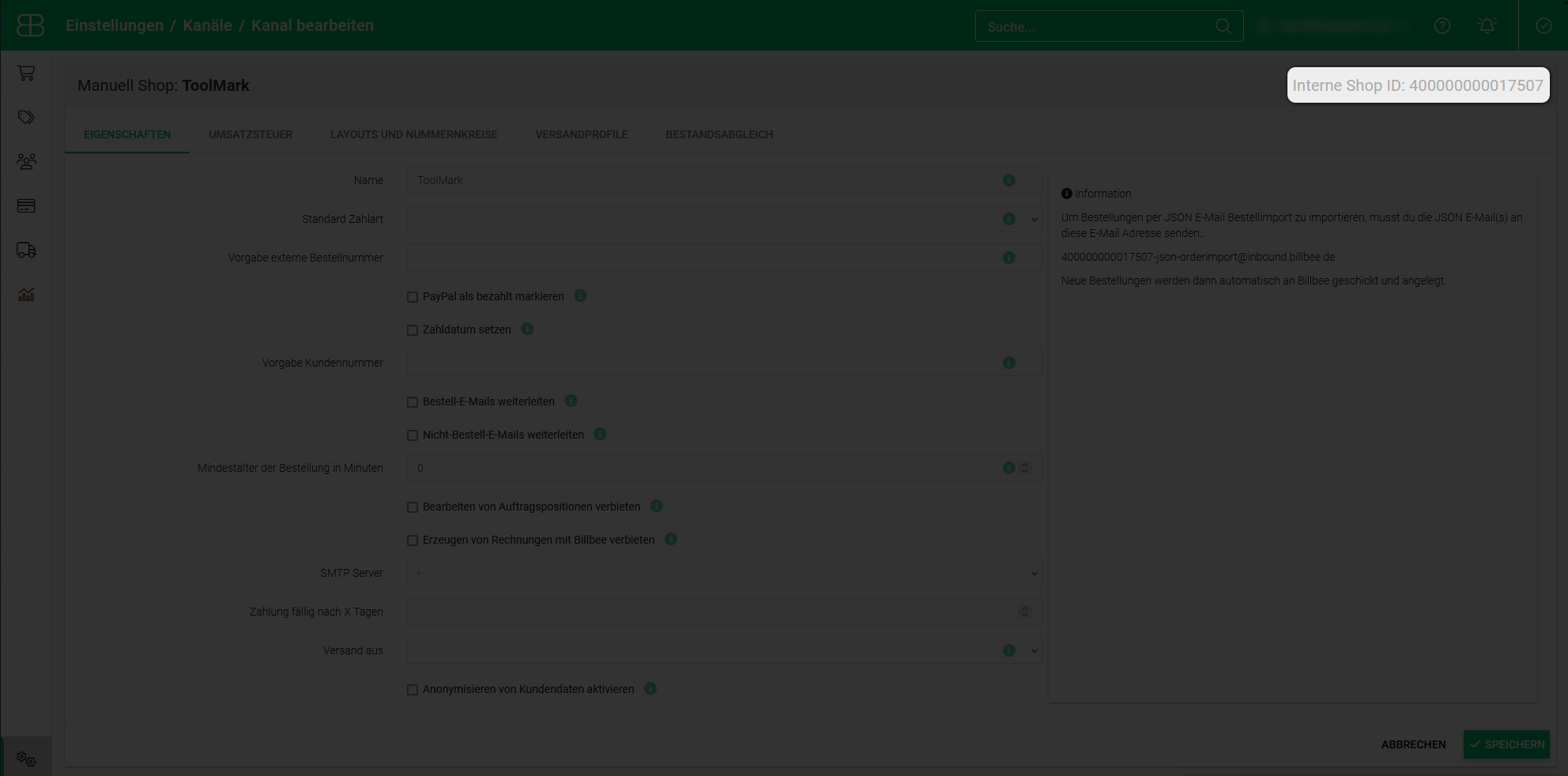The height and width of the screenshot is (776, 1568).
Task: Check Erzeugen von Rechnungen mit Billbee verbieten
Action: click(x=413, y=541)
